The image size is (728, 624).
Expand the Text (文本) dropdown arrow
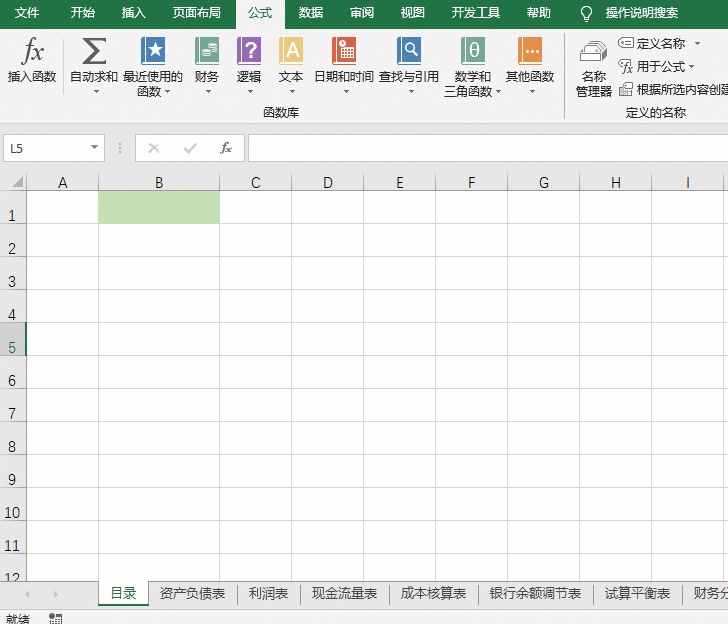pyautogui.click(x=292, y=91)
